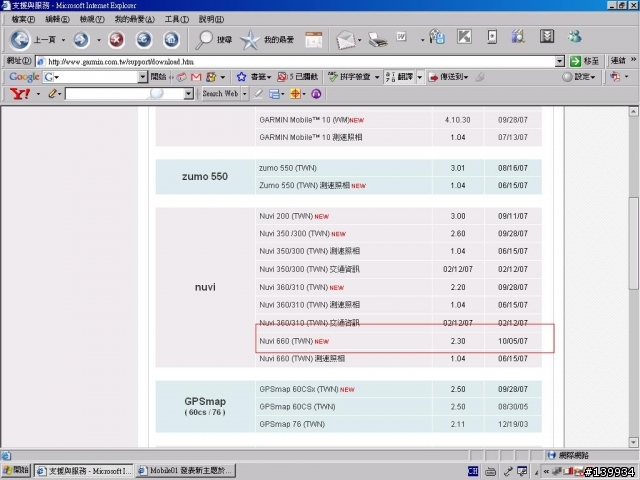Open the Translate dropdown arrow

pos(419,77)
